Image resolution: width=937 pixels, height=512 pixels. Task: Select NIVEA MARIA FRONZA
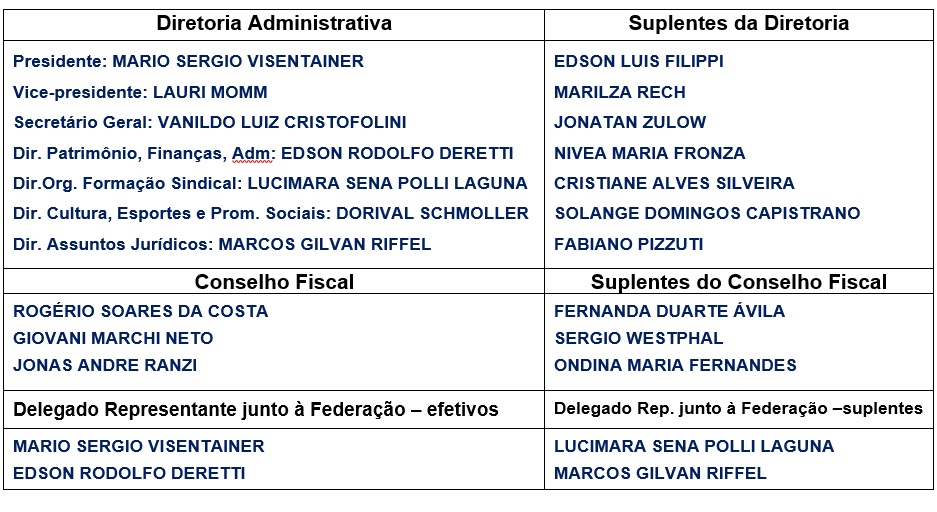pos(650,153)
